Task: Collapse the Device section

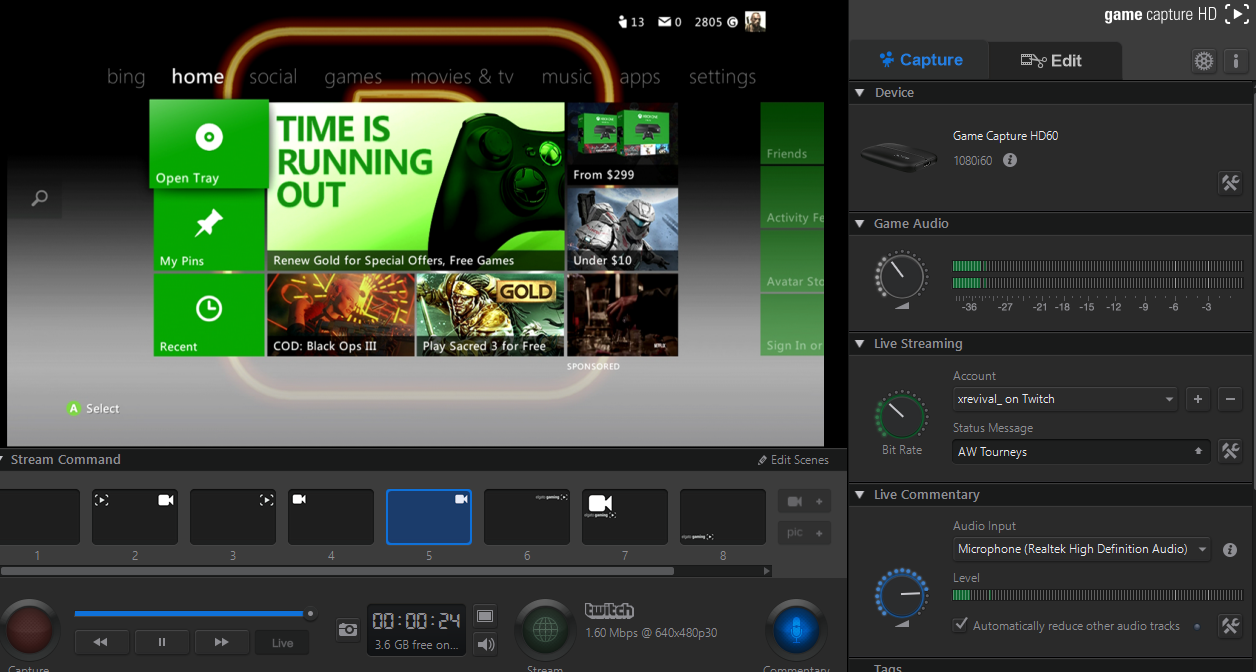Action: [x=859, y=92]
